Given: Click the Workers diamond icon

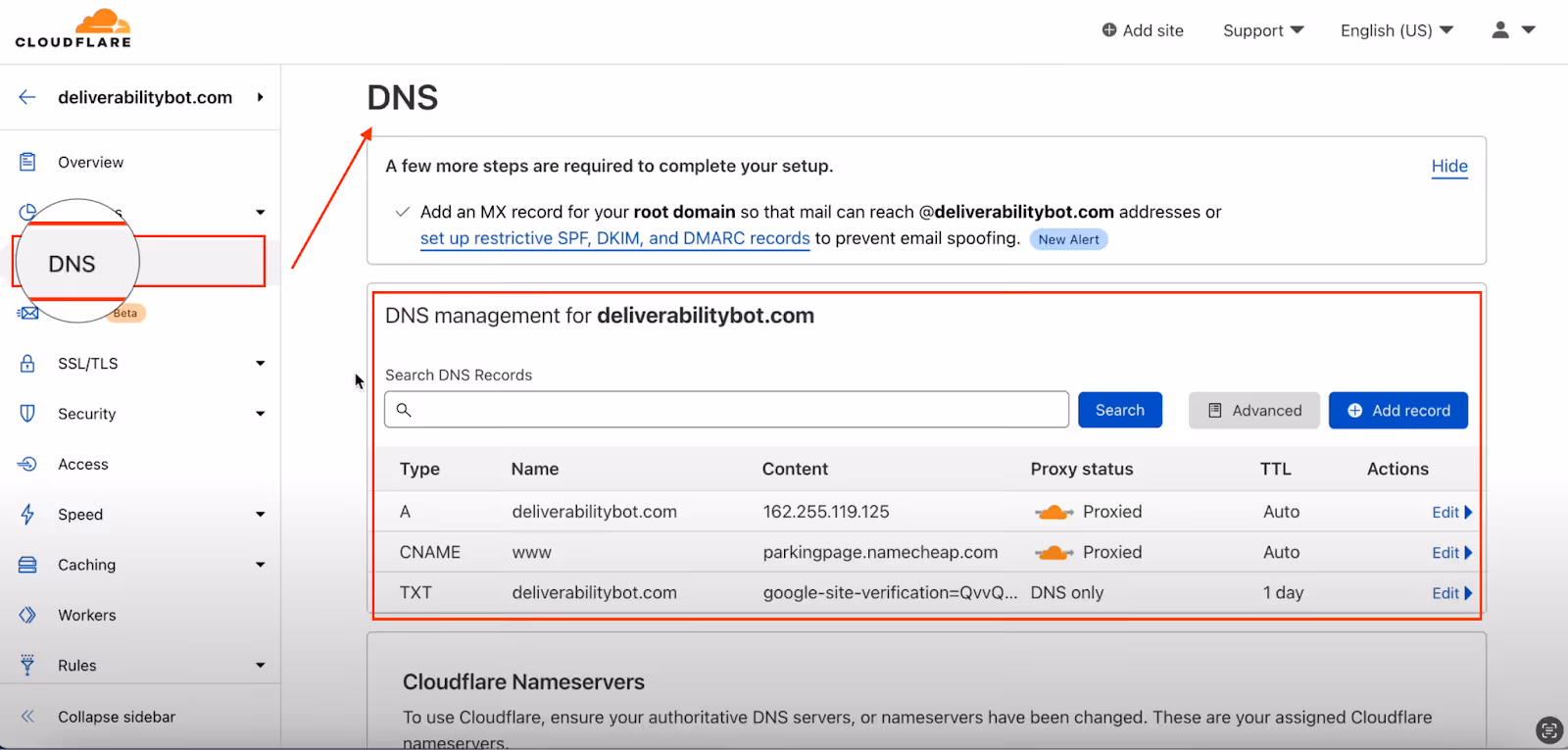Looking at the screenshot, I should tap(27, 615).
